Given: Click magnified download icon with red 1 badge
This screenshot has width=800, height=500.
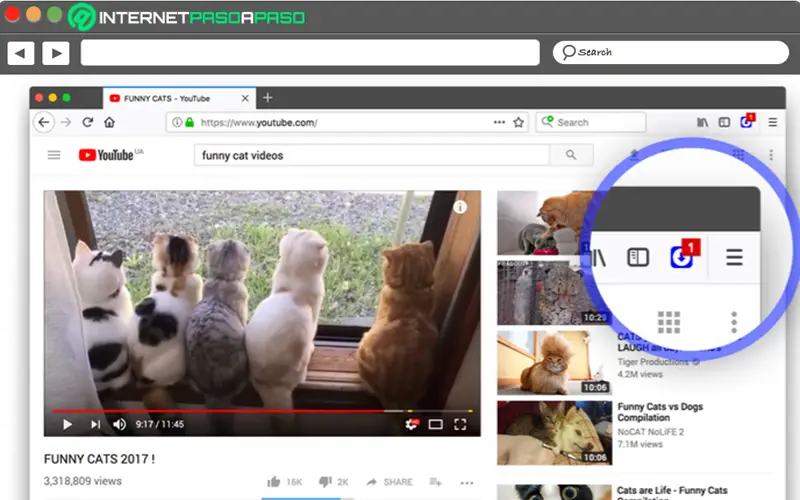Looking at the screenshot, I should (684, 254).
